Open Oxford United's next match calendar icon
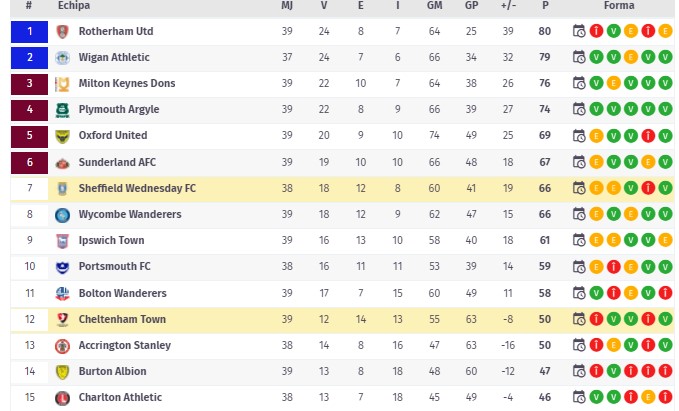679x411 pixels. pyautogui.click(x=579, y=135)
